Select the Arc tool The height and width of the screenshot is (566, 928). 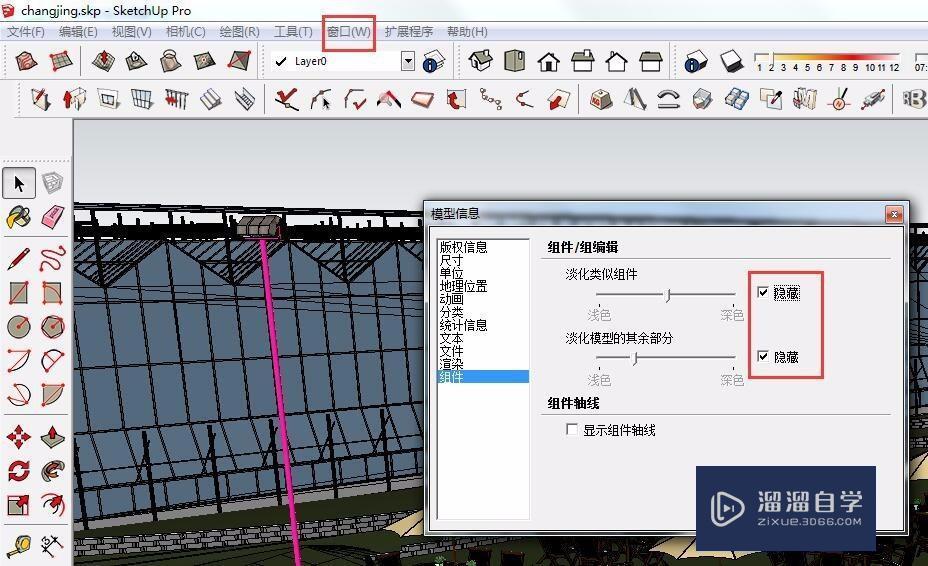(x=19, y=360)
